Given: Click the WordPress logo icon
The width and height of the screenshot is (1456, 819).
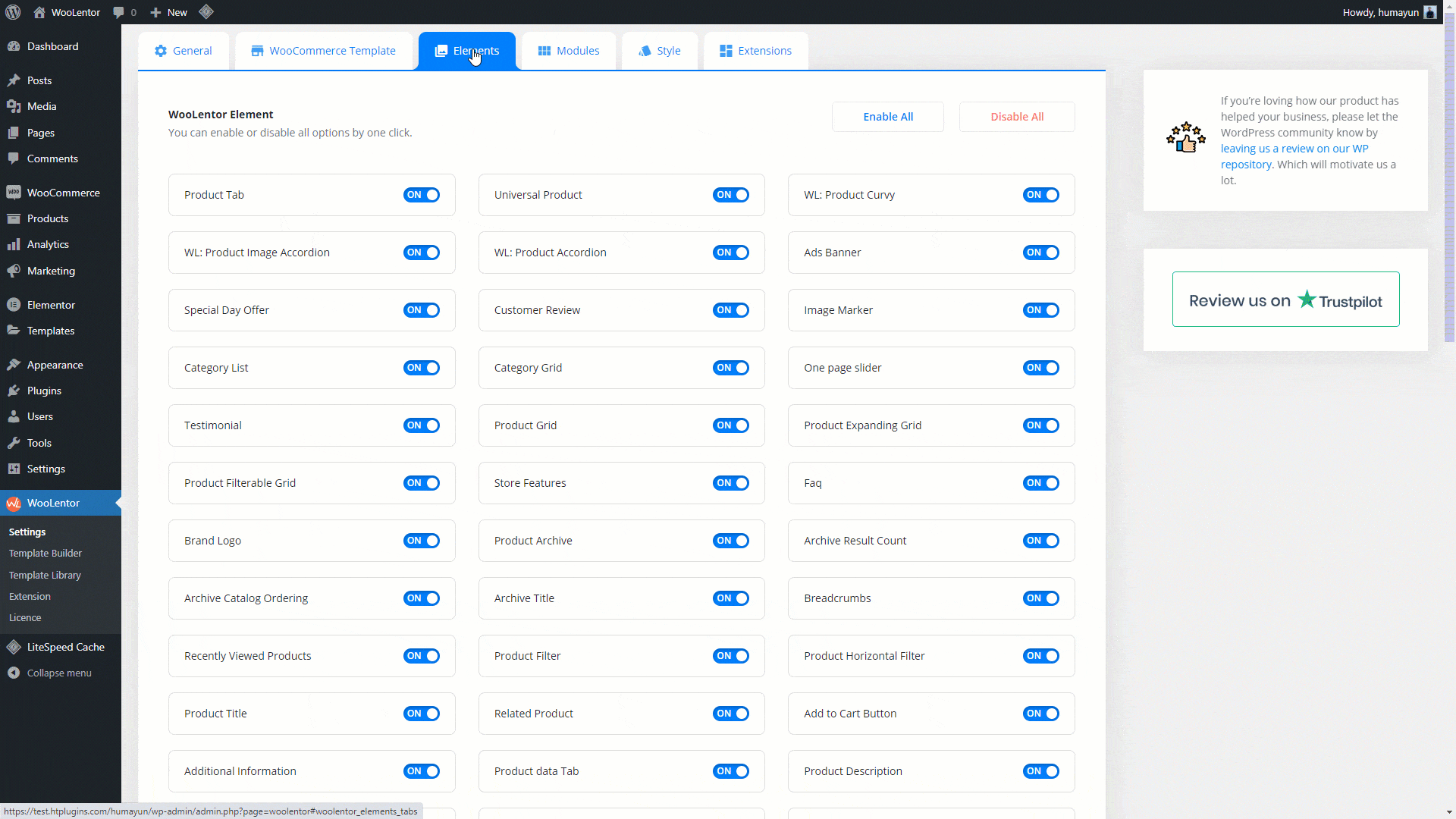Looking at the screenshot, I should click(13, 12).
